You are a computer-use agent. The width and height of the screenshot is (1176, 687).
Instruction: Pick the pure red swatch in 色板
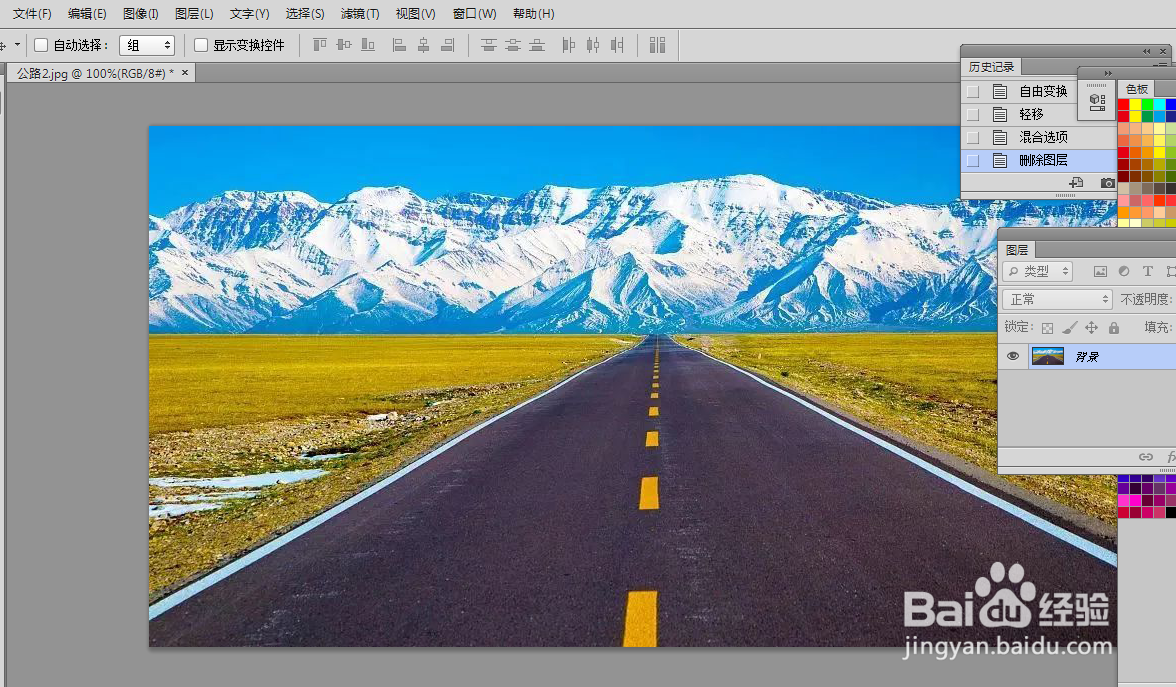coord(1124,105)
